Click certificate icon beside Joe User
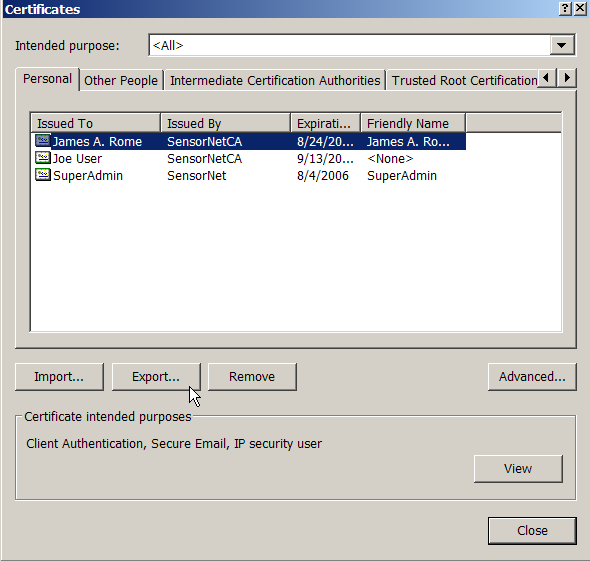590x561 pixels. click(43, 158)
